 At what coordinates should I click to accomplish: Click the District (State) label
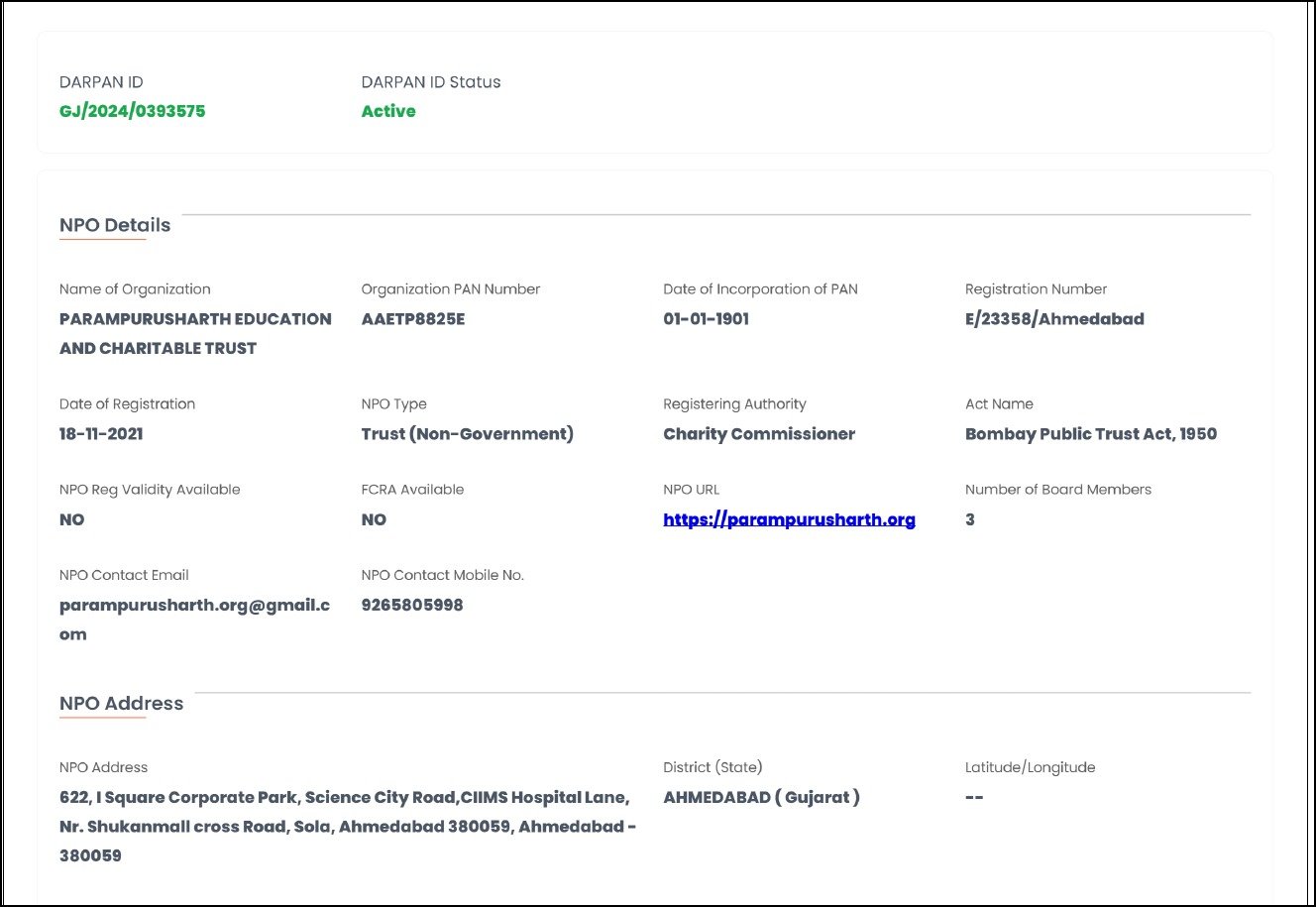point(713,767)
